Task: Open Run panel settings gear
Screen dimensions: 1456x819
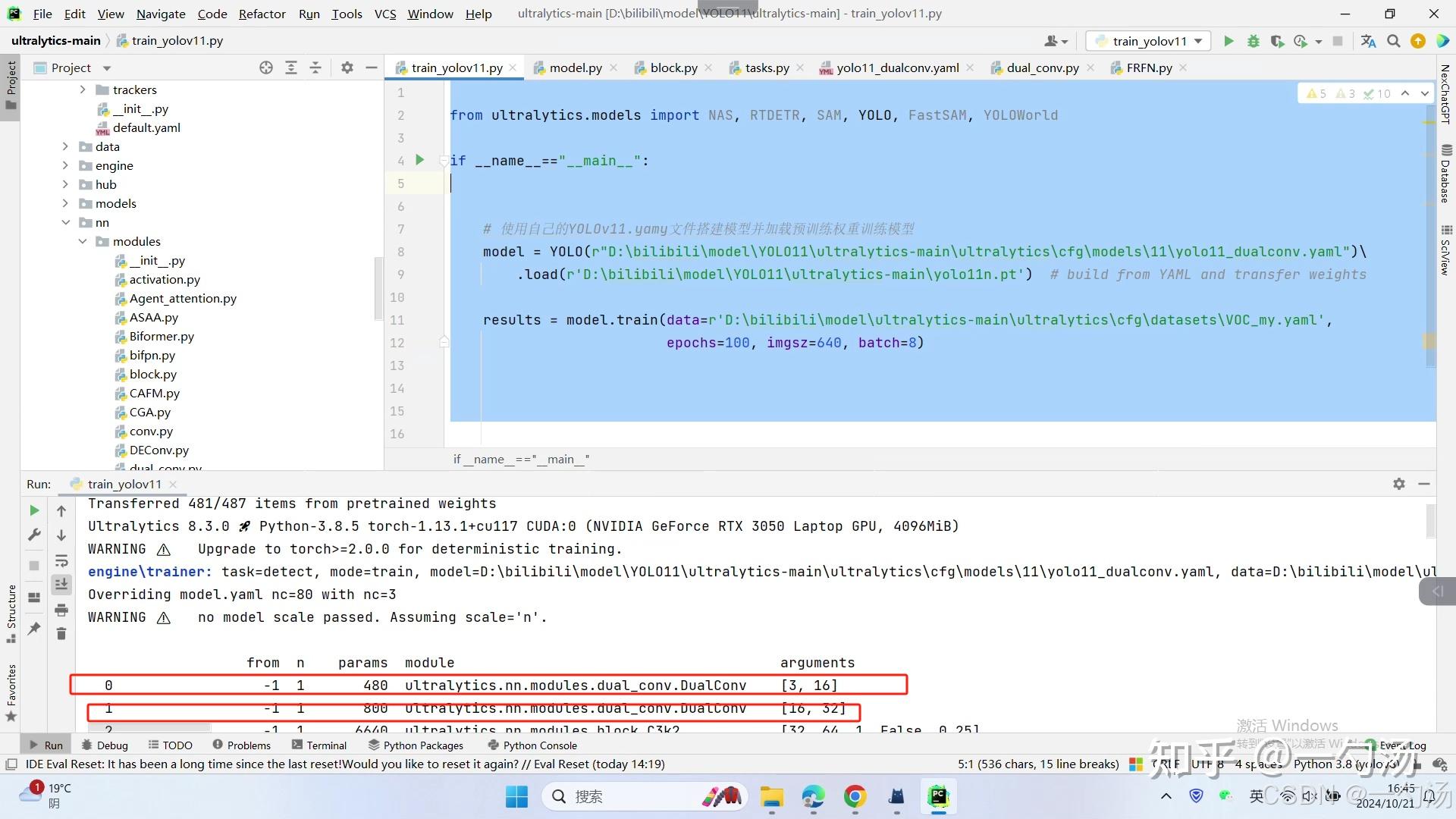Action: [x=1398, y=484]
